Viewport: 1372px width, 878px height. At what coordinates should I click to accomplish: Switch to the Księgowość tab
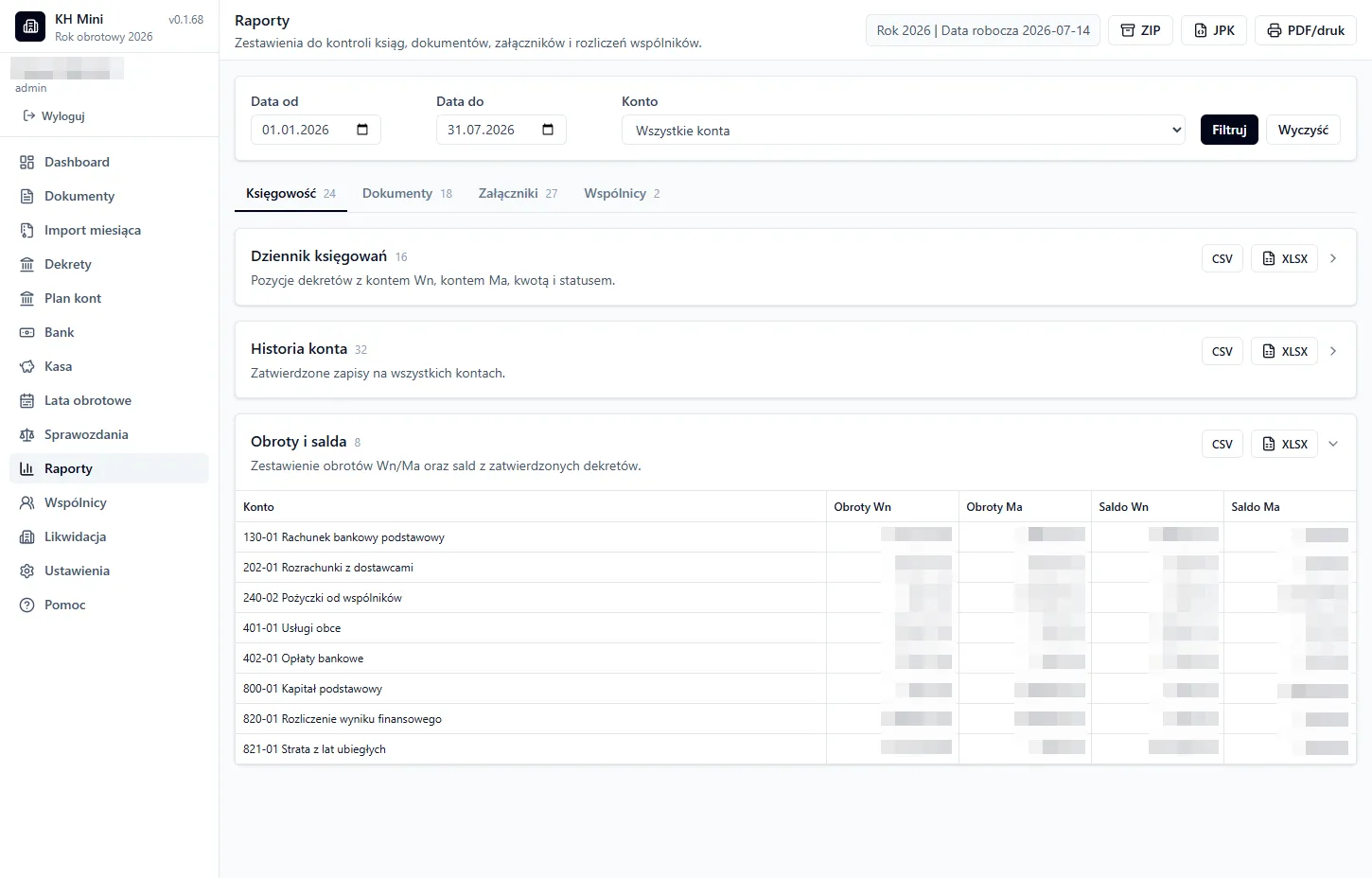290,193
